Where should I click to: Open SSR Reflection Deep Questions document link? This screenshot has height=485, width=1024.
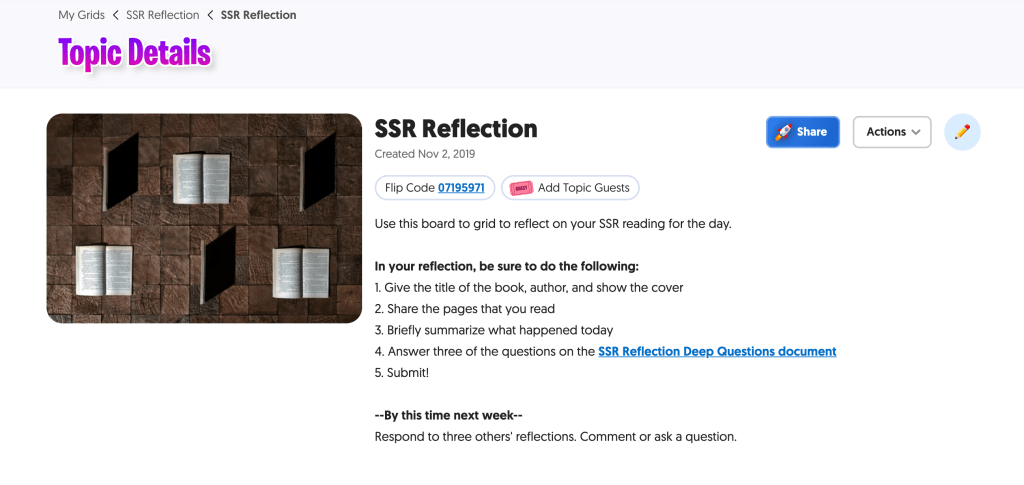[717, 352]
